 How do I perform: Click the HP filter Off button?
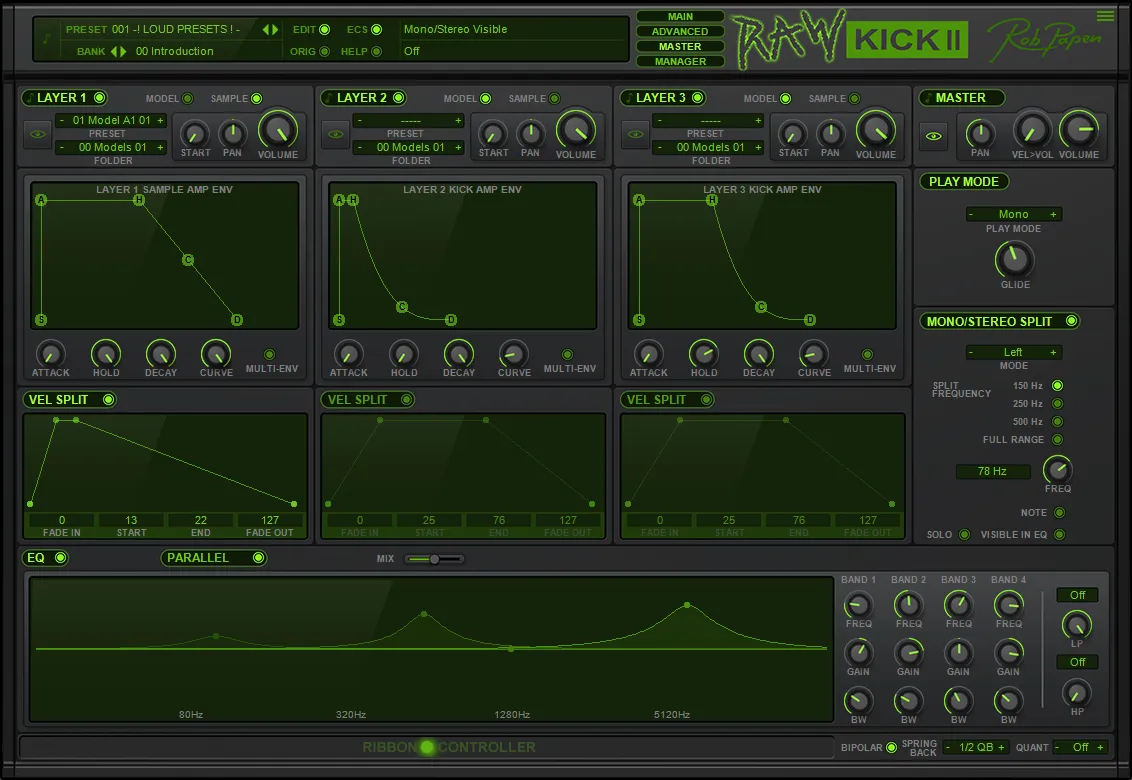point(1077,662)
